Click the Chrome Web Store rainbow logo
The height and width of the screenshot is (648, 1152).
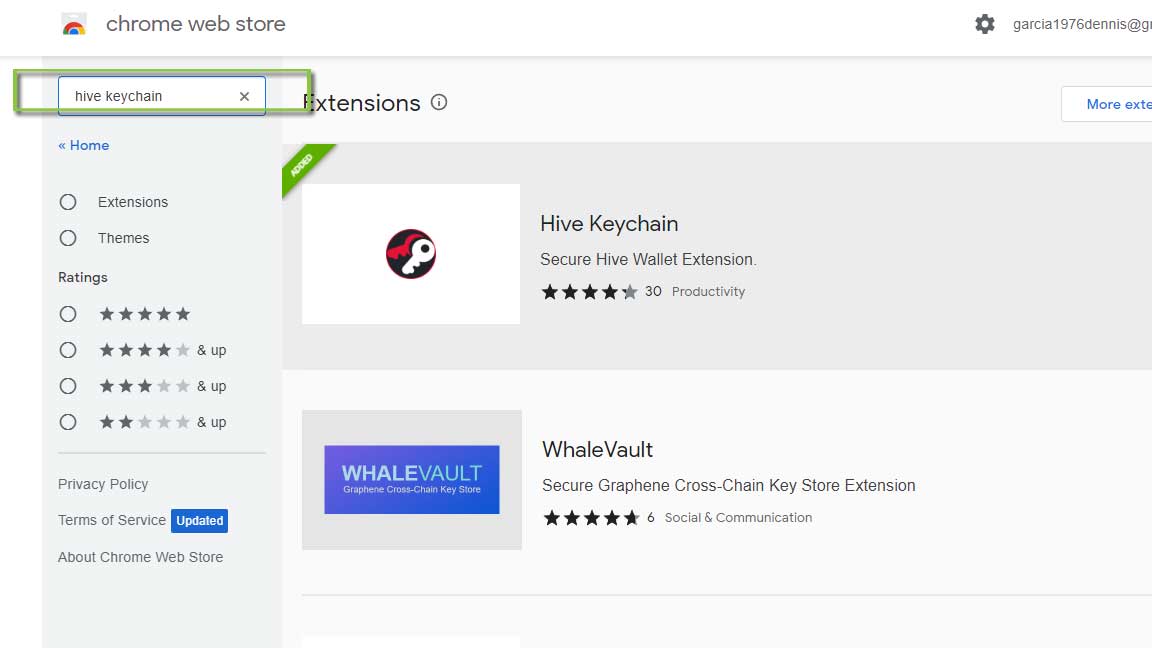click(x=73, y=24)
